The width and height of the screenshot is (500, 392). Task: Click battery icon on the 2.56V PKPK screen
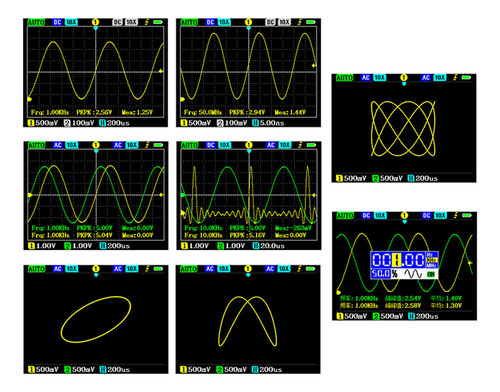158,22
